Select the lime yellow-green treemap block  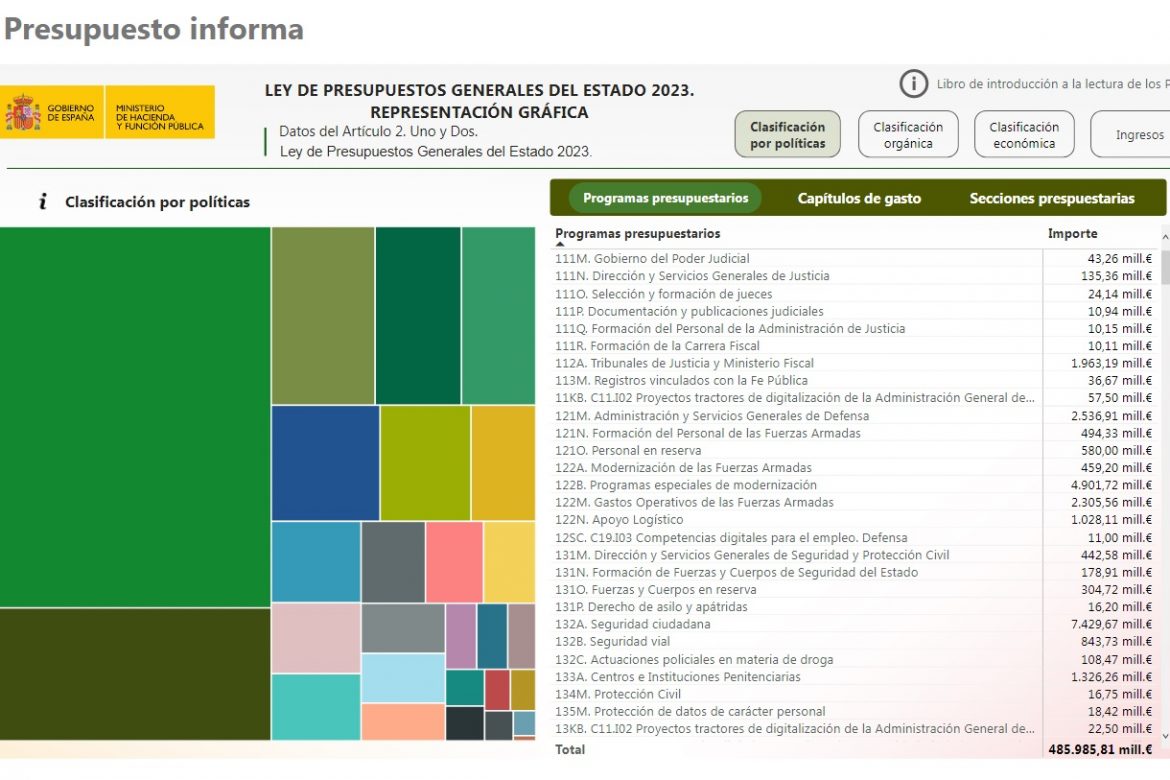[x=425, y=463]
